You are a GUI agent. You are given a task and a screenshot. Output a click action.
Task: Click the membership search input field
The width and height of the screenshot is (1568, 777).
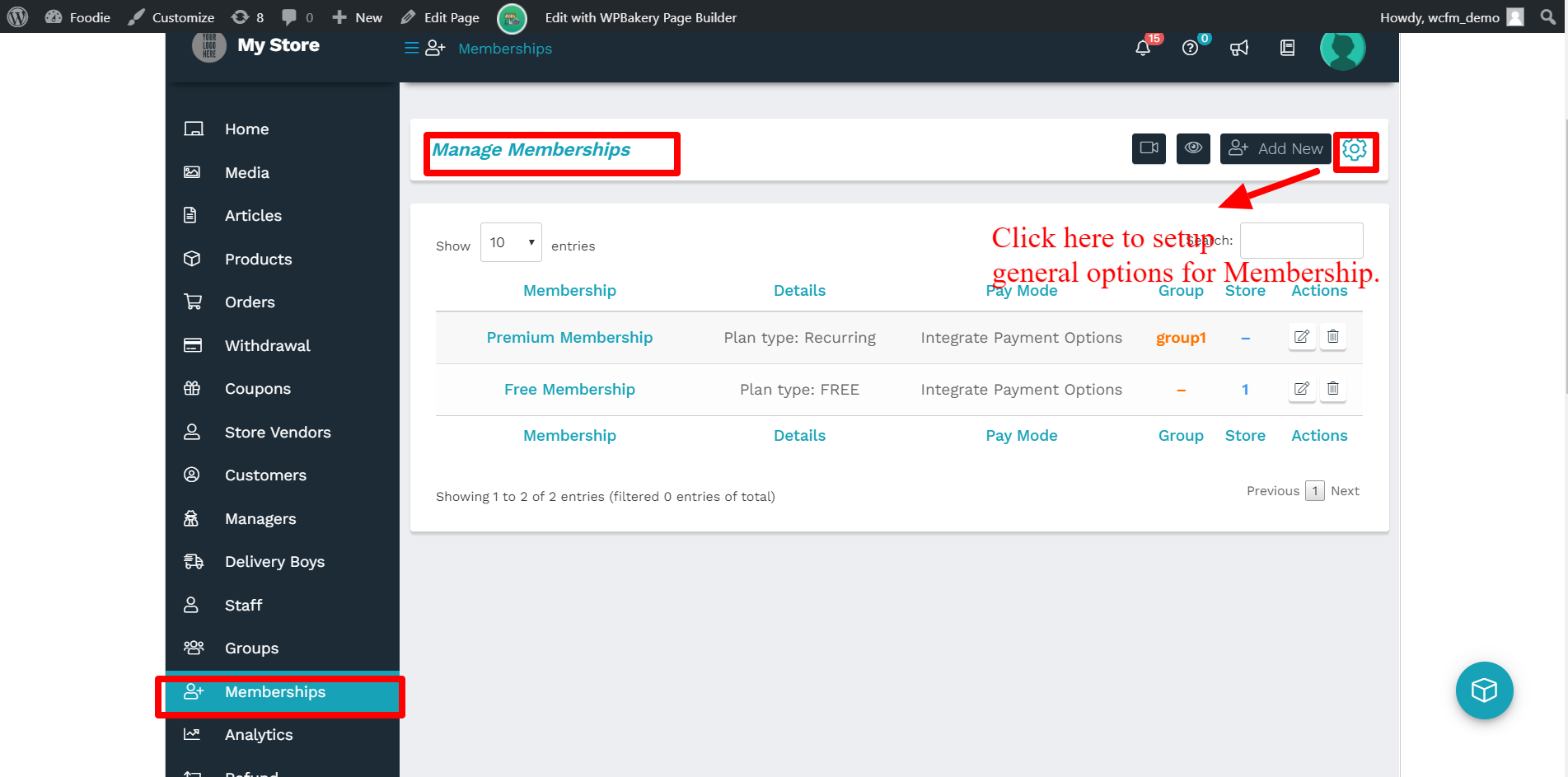pyautogui.click(x=1301, y=241)
